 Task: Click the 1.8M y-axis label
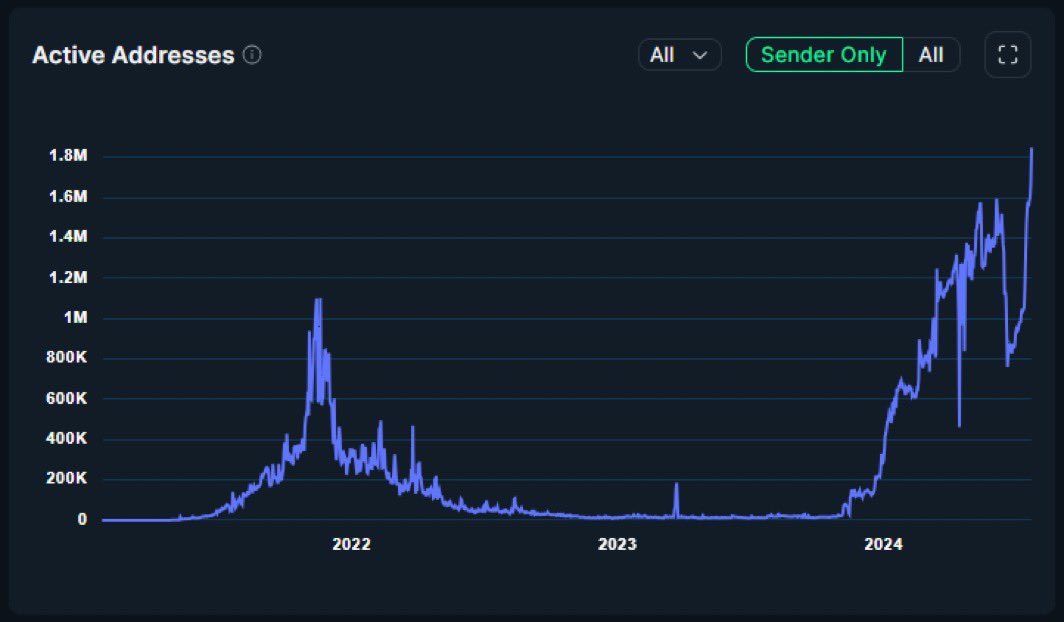pos(68,155)
